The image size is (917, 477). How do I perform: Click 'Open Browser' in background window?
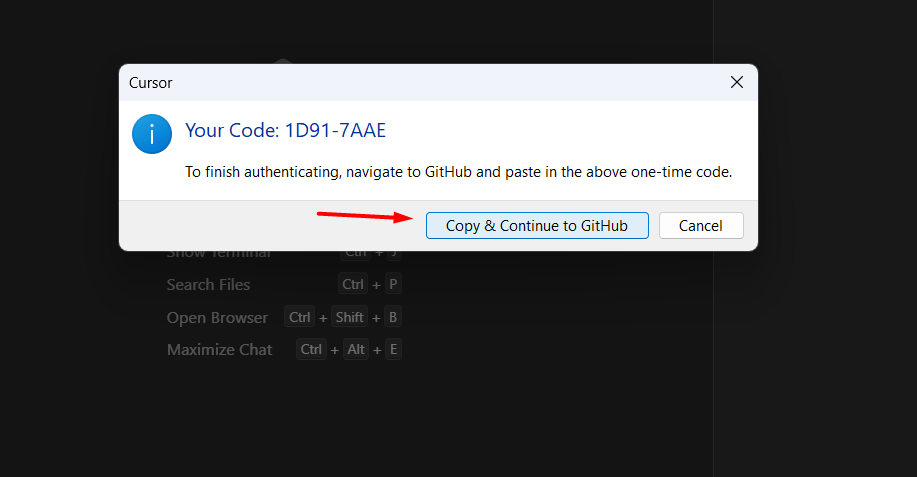point(217,317)
